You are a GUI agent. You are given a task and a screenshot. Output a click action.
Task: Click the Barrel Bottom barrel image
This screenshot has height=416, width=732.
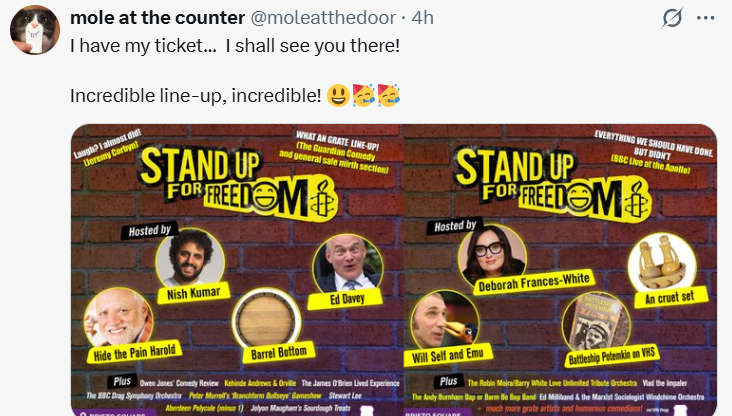(267, 320)
